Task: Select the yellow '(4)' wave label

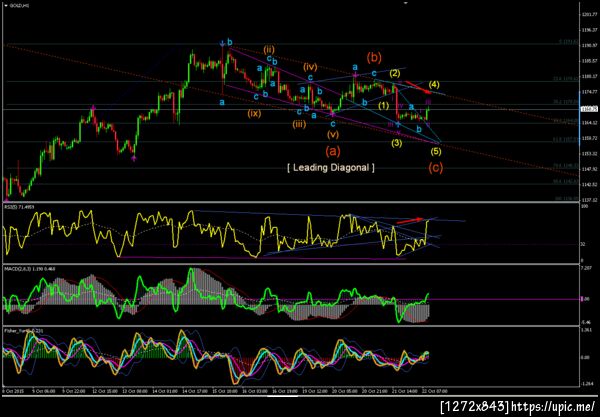Action: [434, 84]
